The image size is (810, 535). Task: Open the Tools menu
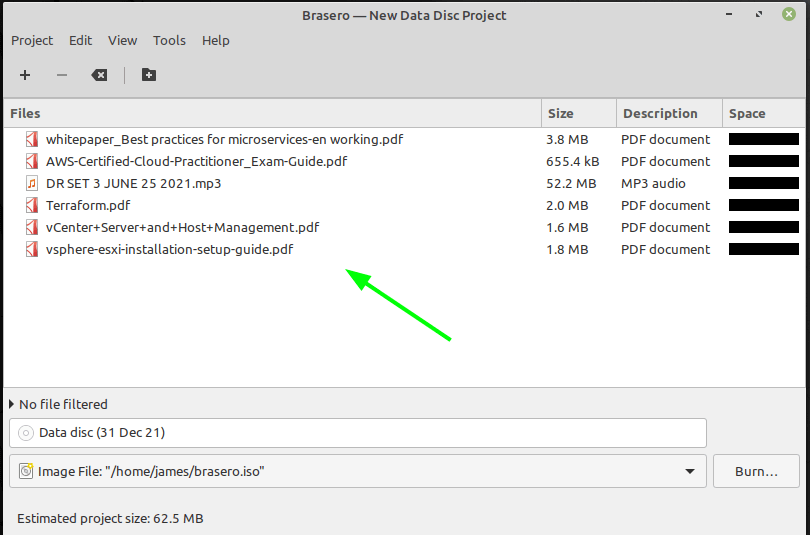pyautogui.click(x=169, y=41)
